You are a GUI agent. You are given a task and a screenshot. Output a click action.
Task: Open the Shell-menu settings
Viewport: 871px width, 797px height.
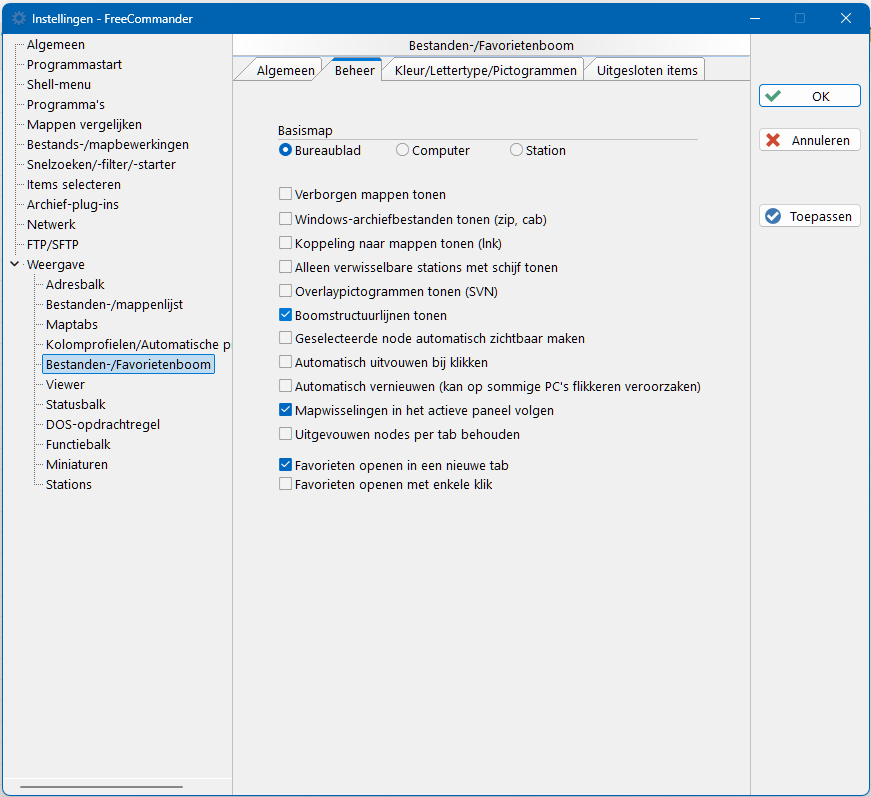coord(59,84)
